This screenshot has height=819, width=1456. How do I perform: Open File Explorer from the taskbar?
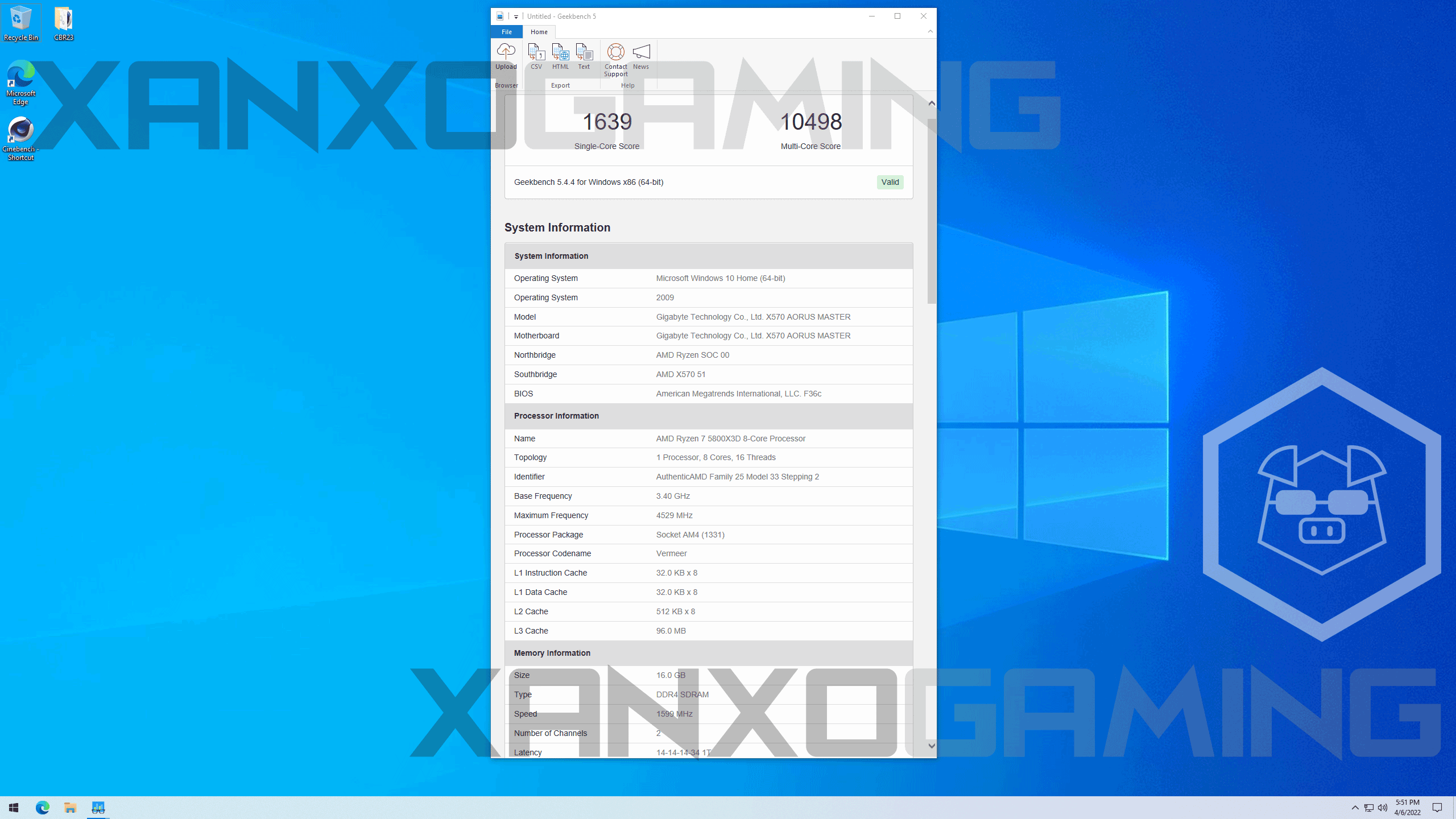click(70, 808)
